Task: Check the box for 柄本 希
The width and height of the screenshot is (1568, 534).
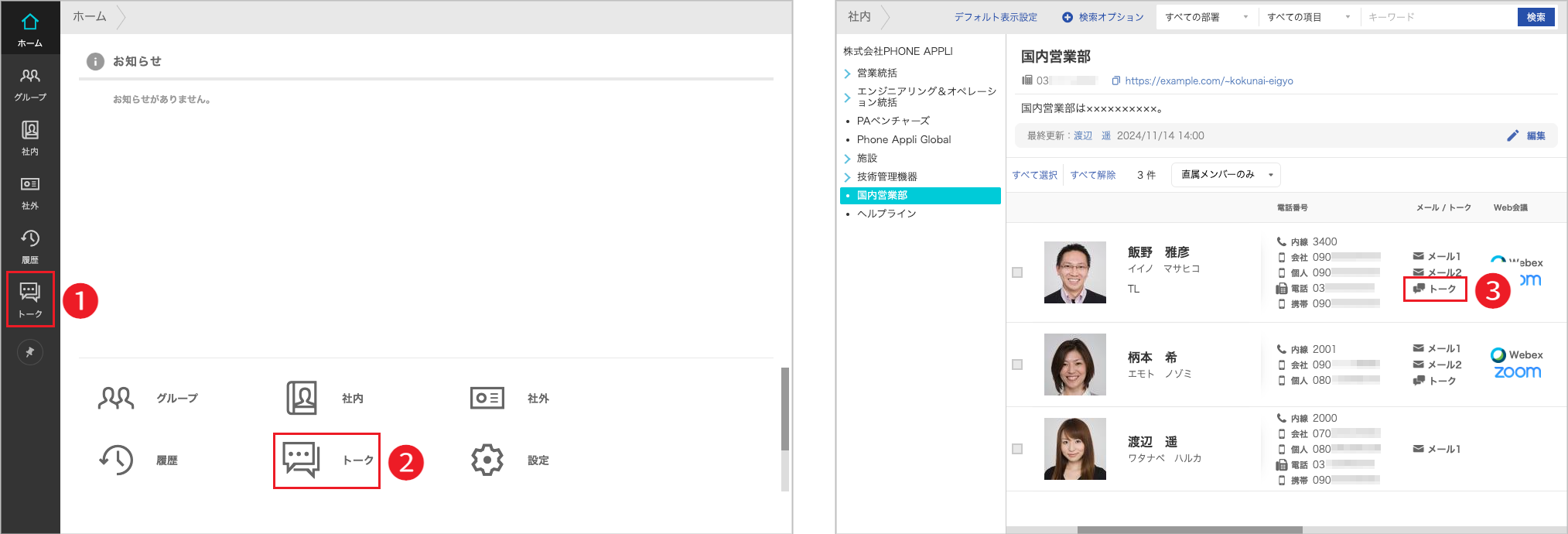Action: pos(1017,365)
